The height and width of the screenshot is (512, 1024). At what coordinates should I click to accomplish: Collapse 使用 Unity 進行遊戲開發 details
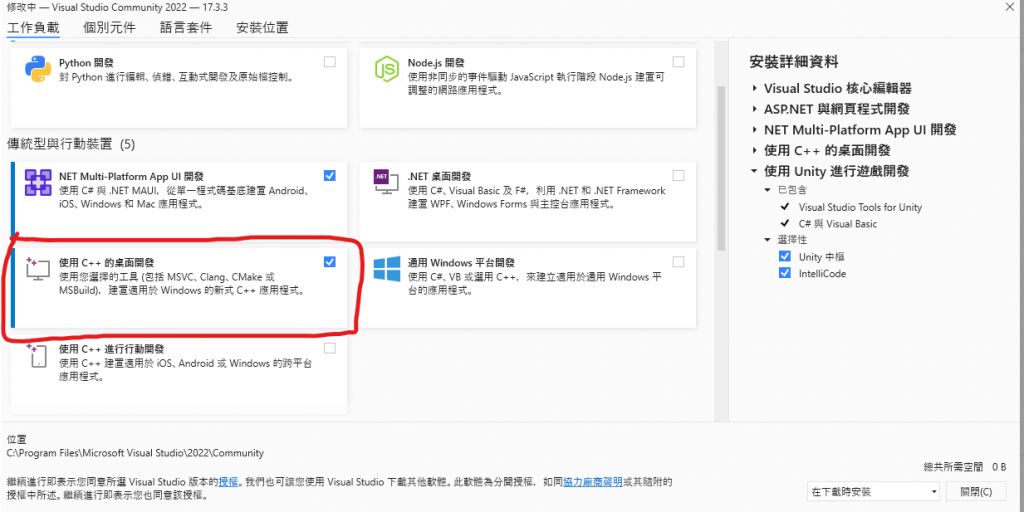(x=755, y=172)
